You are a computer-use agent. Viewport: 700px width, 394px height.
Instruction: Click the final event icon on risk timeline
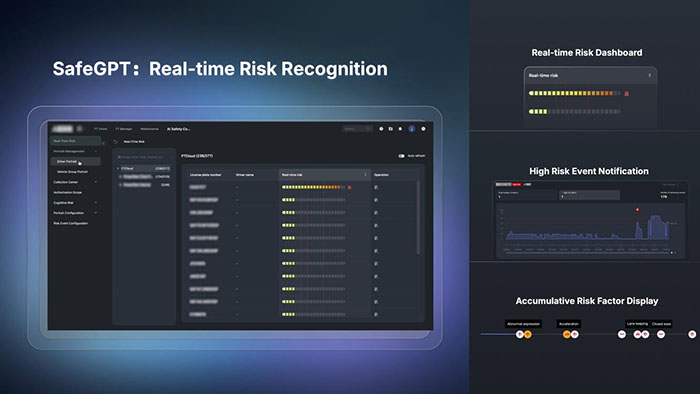(x=692, y=334)
